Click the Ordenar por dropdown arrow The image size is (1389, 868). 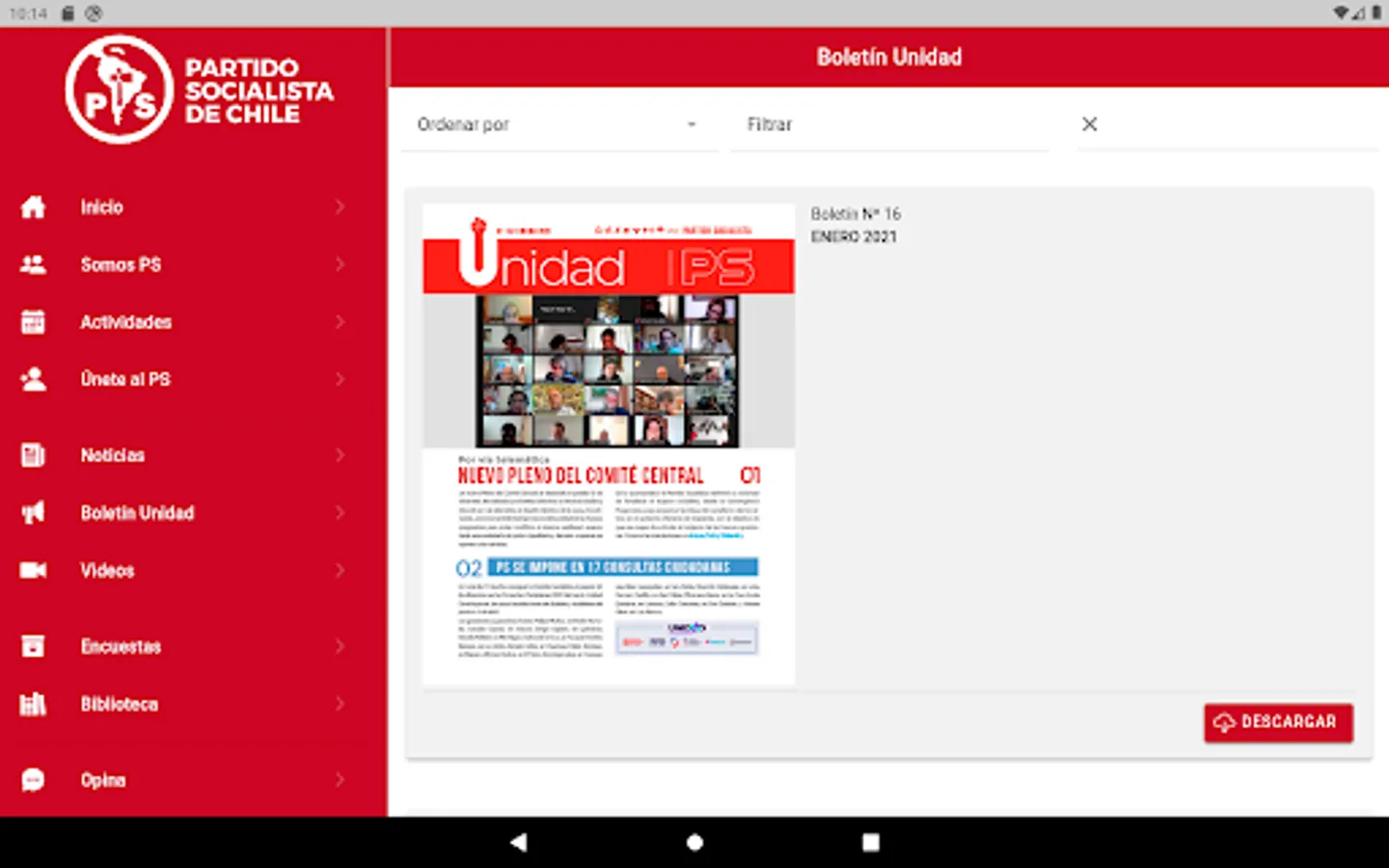pos(692,124)
